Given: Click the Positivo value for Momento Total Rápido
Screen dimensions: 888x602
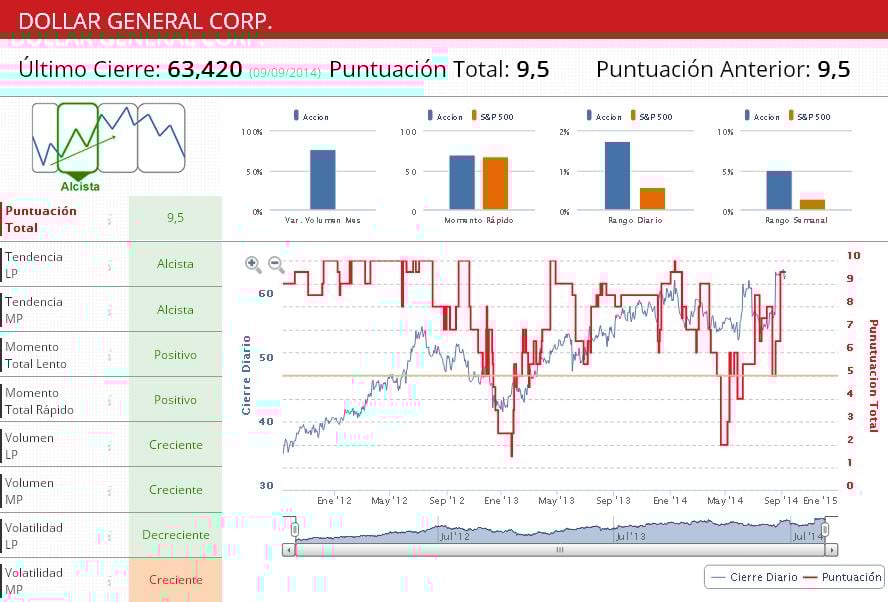Looking at the screenshot, I should click(x=176, y=400).
